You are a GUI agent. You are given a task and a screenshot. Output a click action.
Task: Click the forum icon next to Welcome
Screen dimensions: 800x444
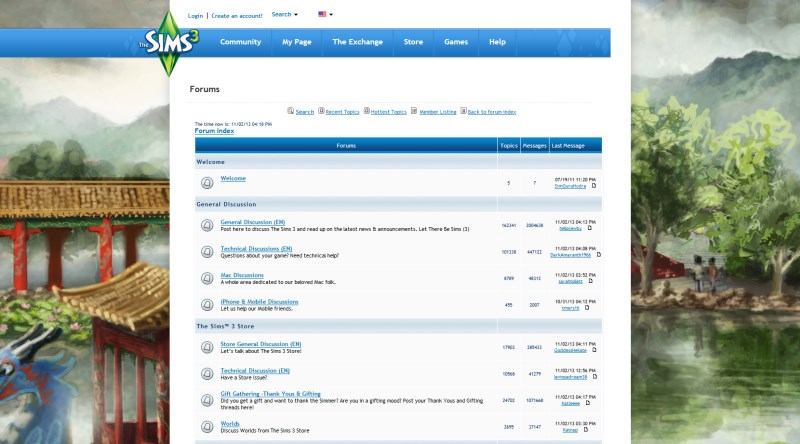coord(207,182)
